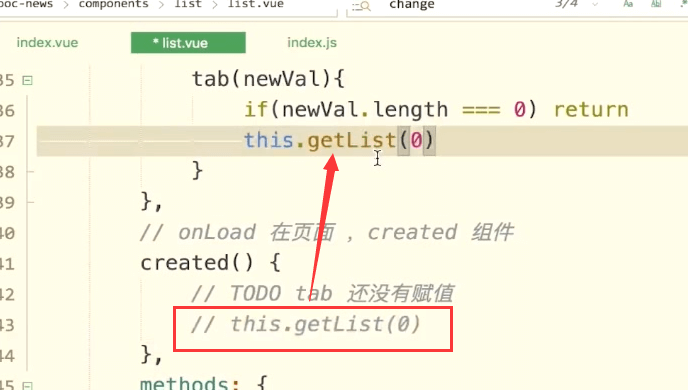The width and height of the screenshot is (688, 390).
Task: Click the "methods: {" code line
Action: [x=204, y=383]
